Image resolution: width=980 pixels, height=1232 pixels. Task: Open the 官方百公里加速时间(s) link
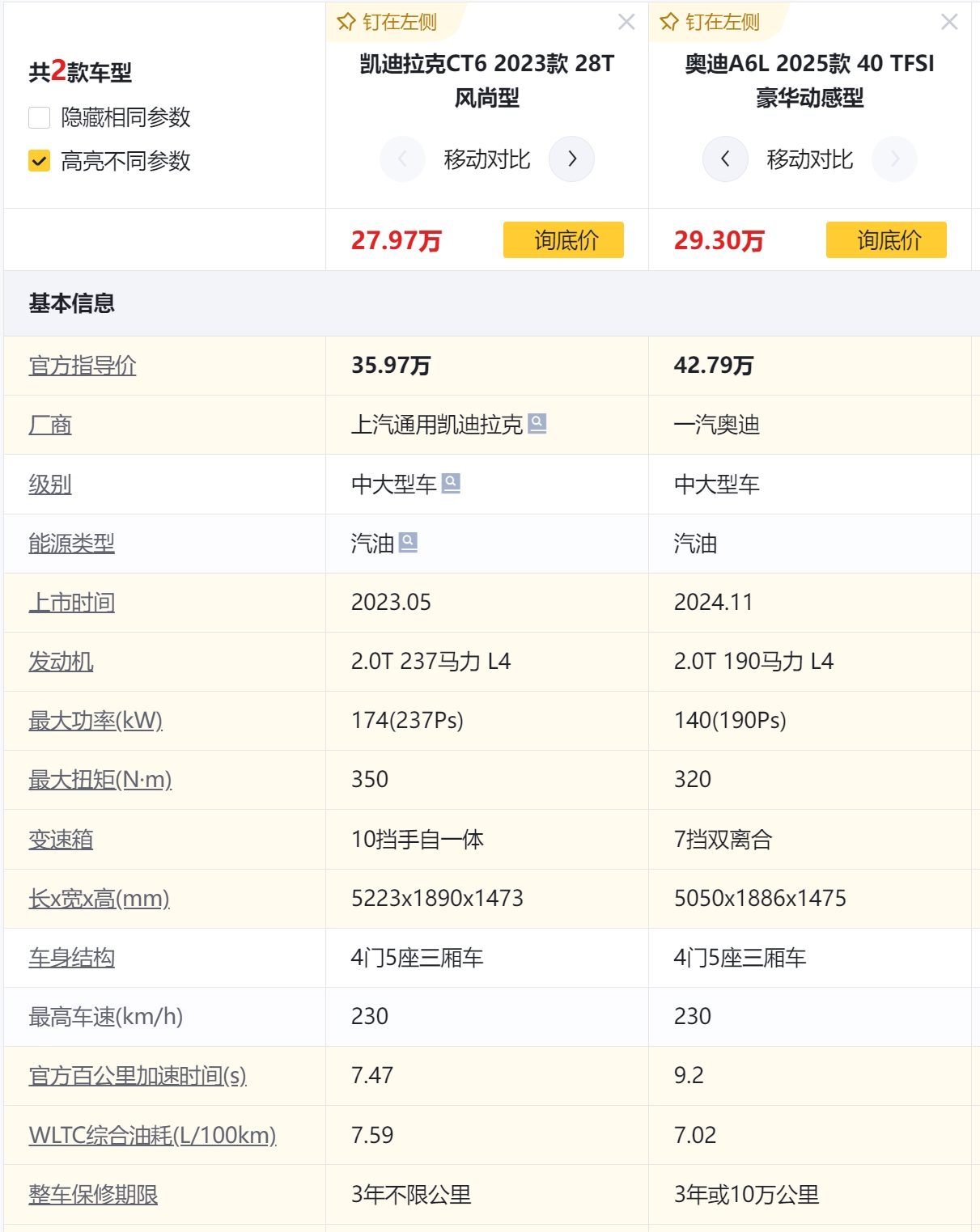(138, 1075)
